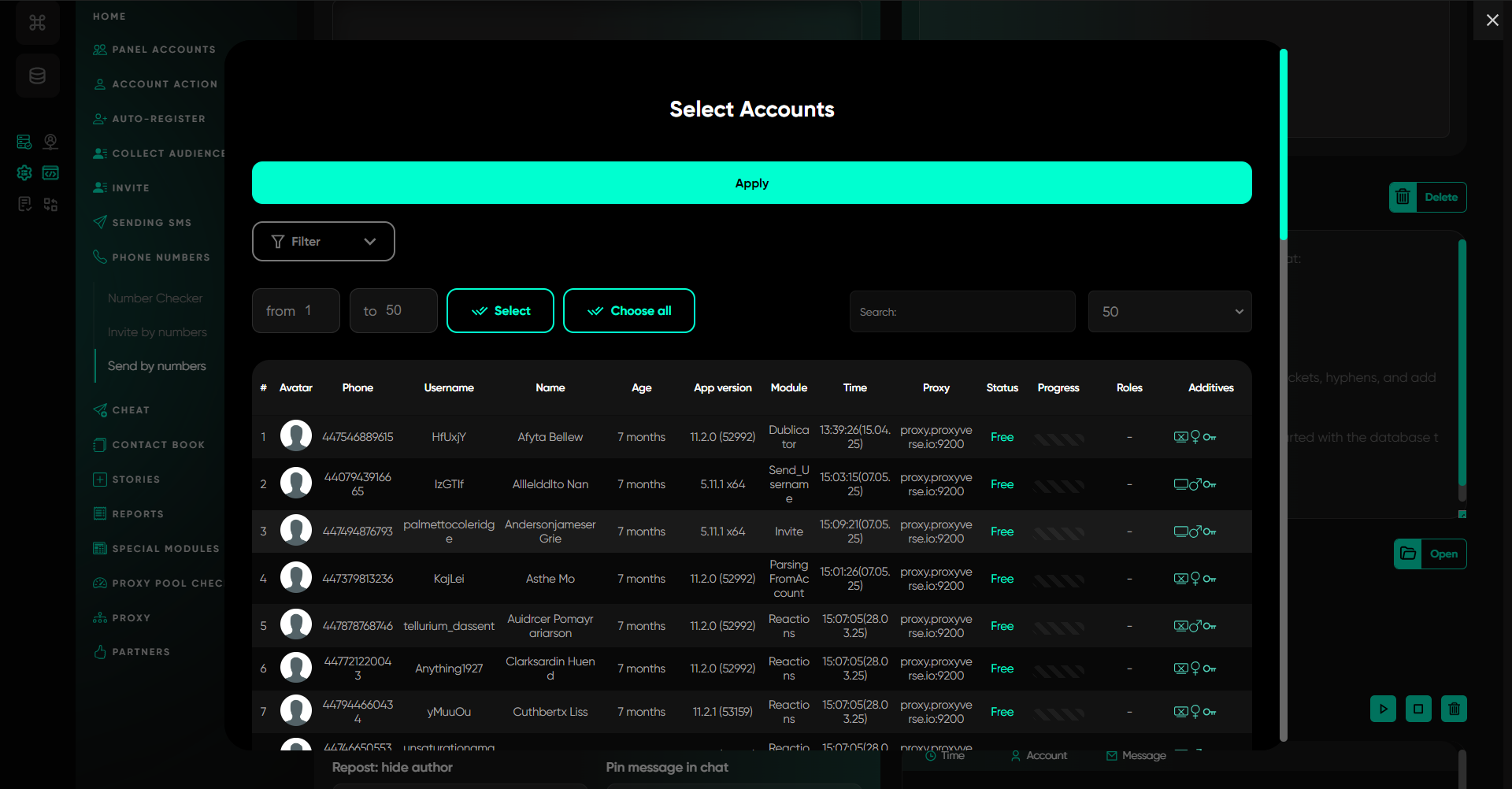Click avatar of account KajLei
Screen dimensions: 1512x789
pos(296,578)
